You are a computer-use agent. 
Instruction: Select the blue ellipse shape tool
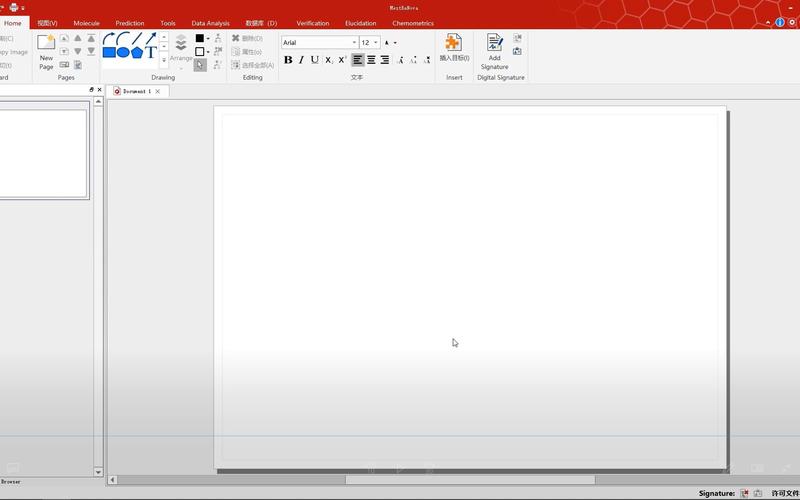pos(122,52)
